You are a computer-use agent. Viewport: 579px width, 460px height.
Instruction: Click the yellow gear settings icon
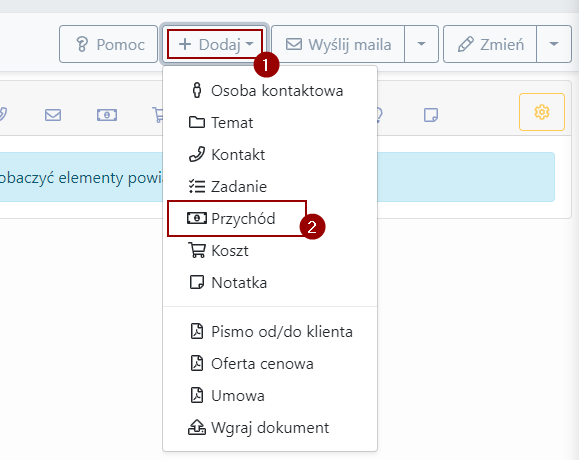[x=542, y=112]
